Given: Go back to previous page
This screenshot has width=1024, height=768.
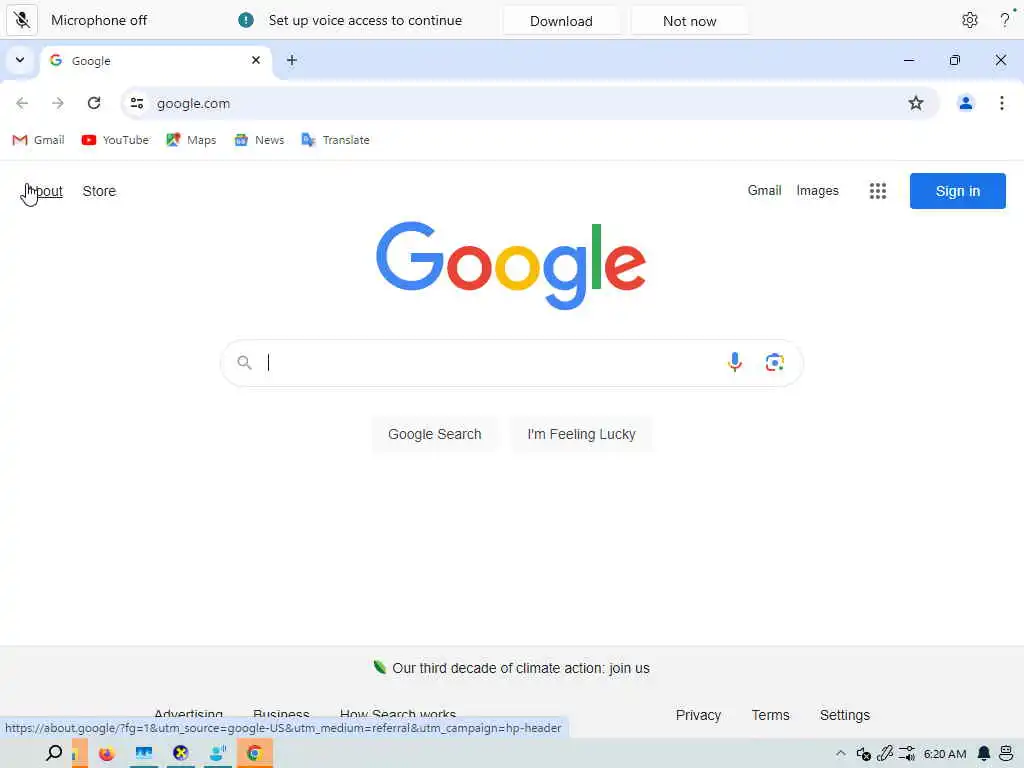Looking at the screenshot, I should 22,103.
